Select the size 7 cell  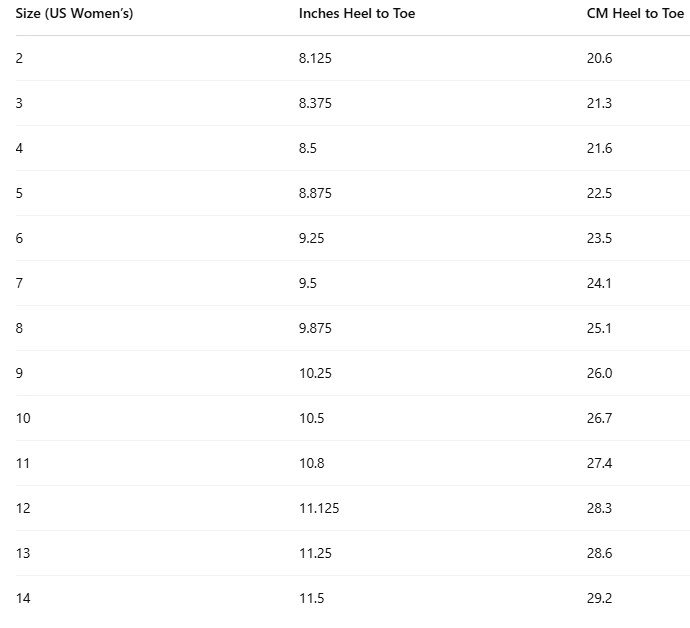[19, 283]
